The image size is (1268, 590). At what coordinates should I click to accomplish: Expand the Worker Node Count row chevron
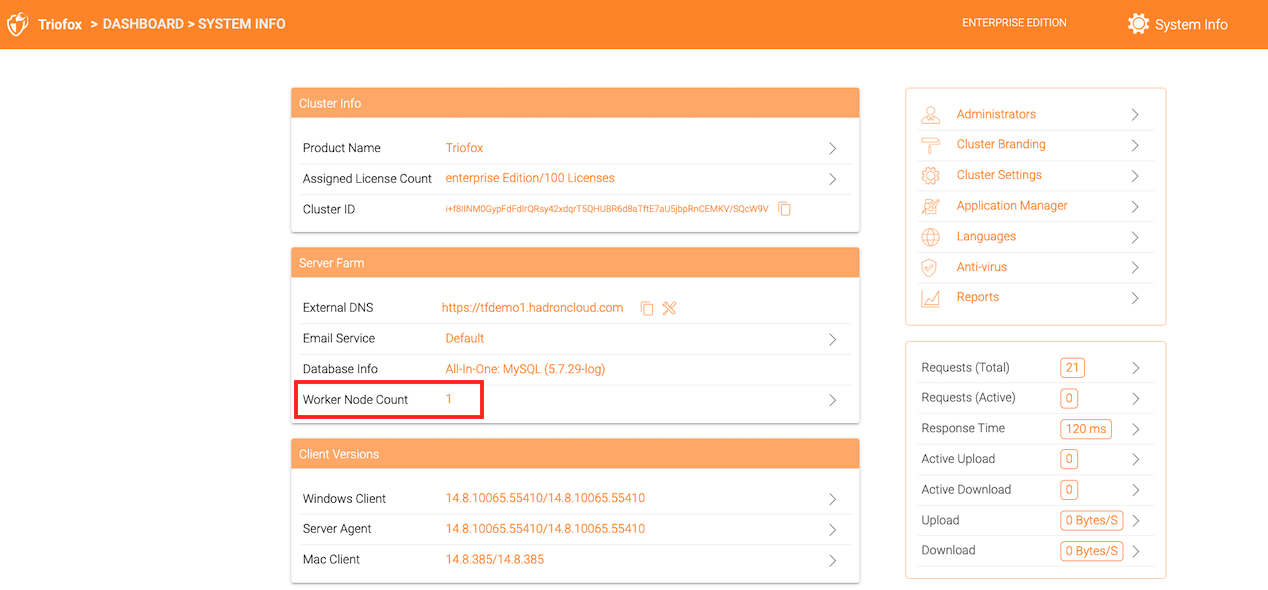pyautogui.click(x=833, y=400)
